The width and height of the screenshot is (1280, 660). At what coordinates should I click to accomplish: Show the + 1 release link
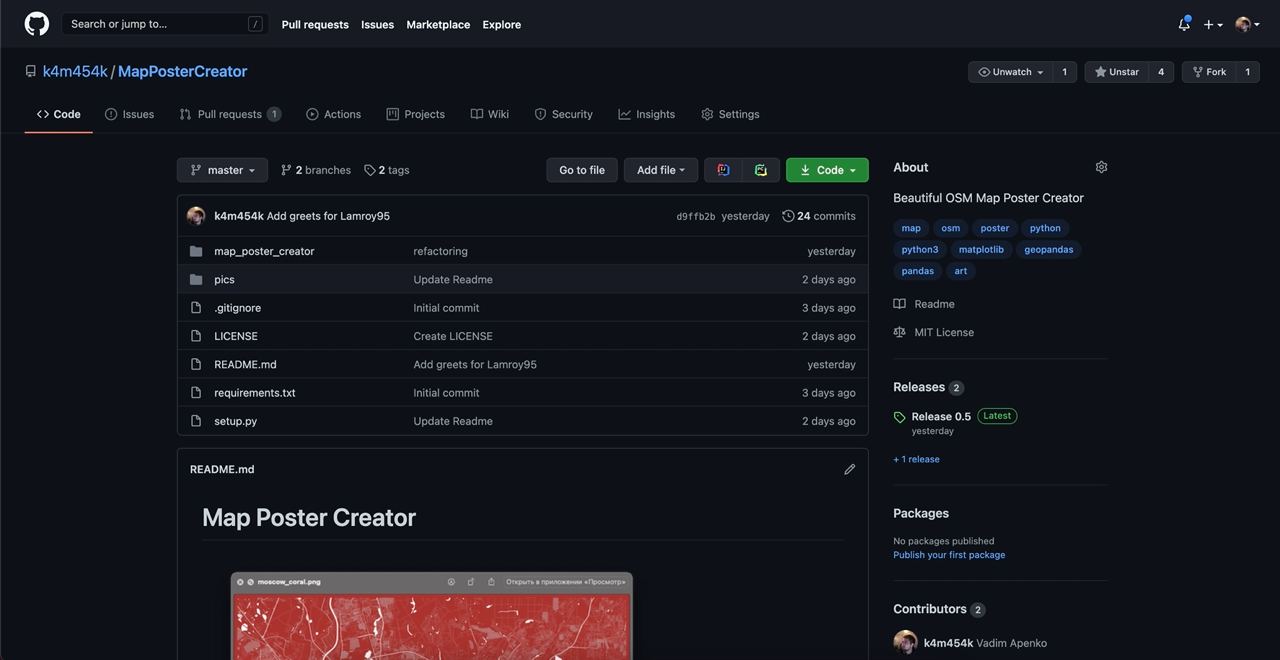tap(916, 459)
